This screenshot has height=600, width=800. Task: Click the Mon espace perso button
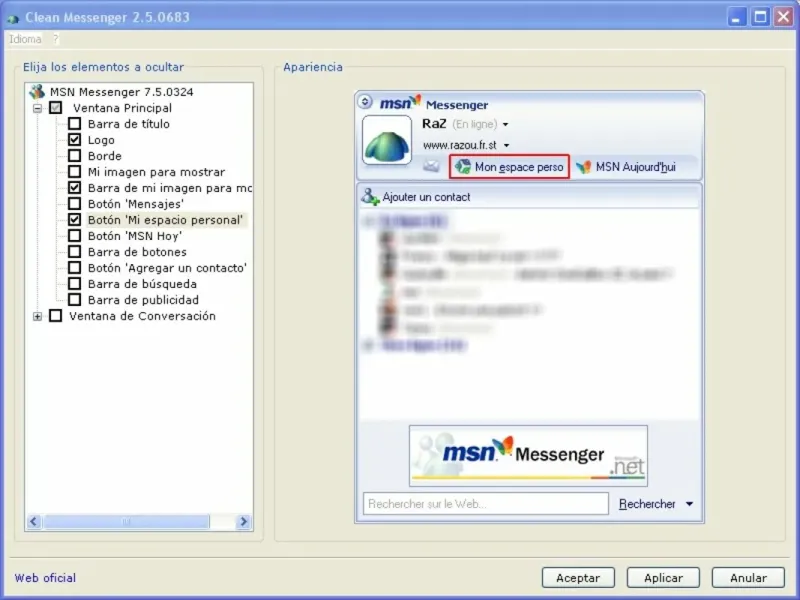click(x=509, y=166)
